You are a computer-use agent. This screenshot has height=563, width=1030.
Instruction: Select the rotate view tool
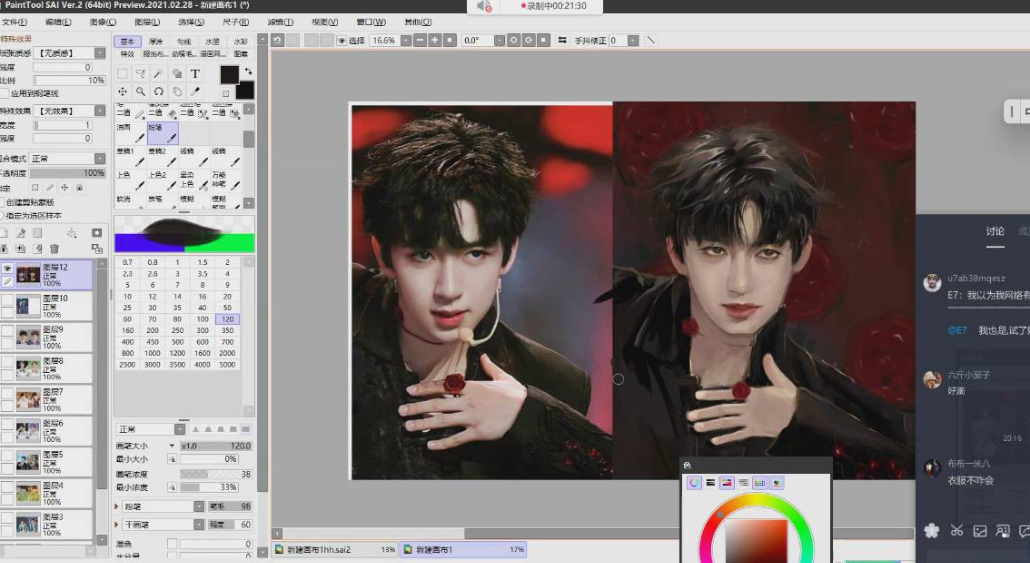(x=158, y=92)
